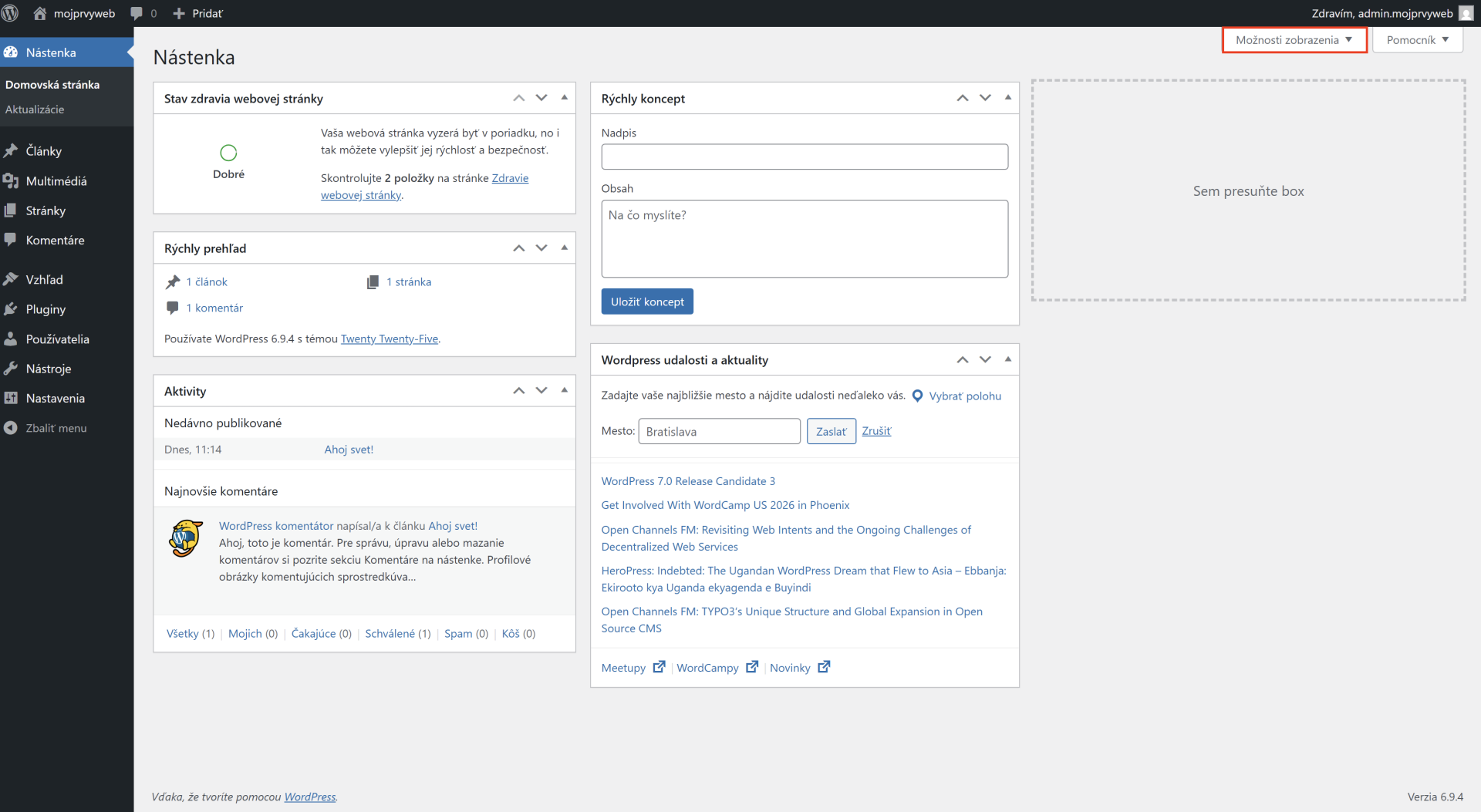Open the footer WordPress link

click(x=310, y=797)
